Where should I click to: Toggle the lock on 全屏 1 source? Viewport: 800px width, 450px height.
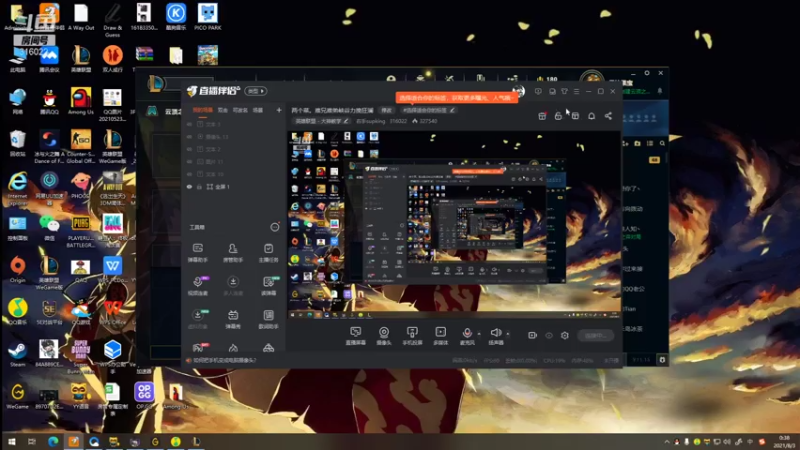coord(199,187)
